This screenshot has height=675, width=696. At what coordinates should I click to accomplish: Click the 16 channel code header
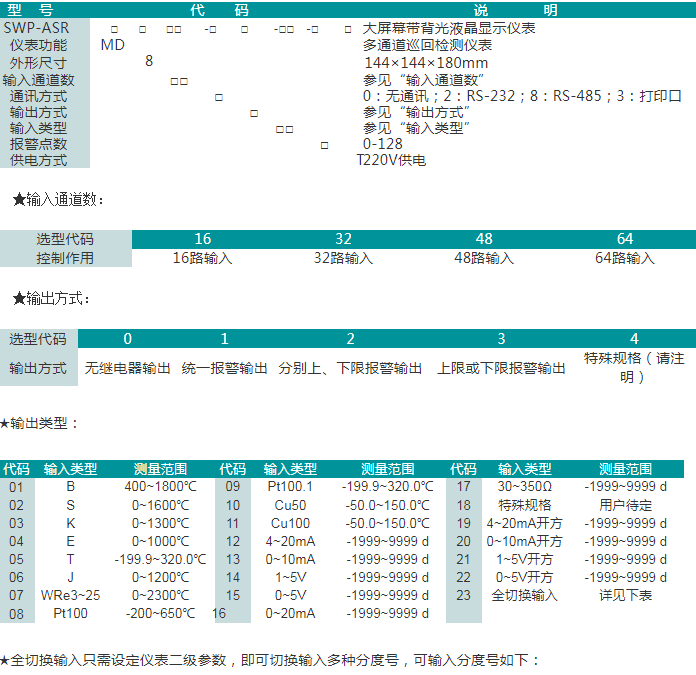pyautogui.click(x=203, y=239)
